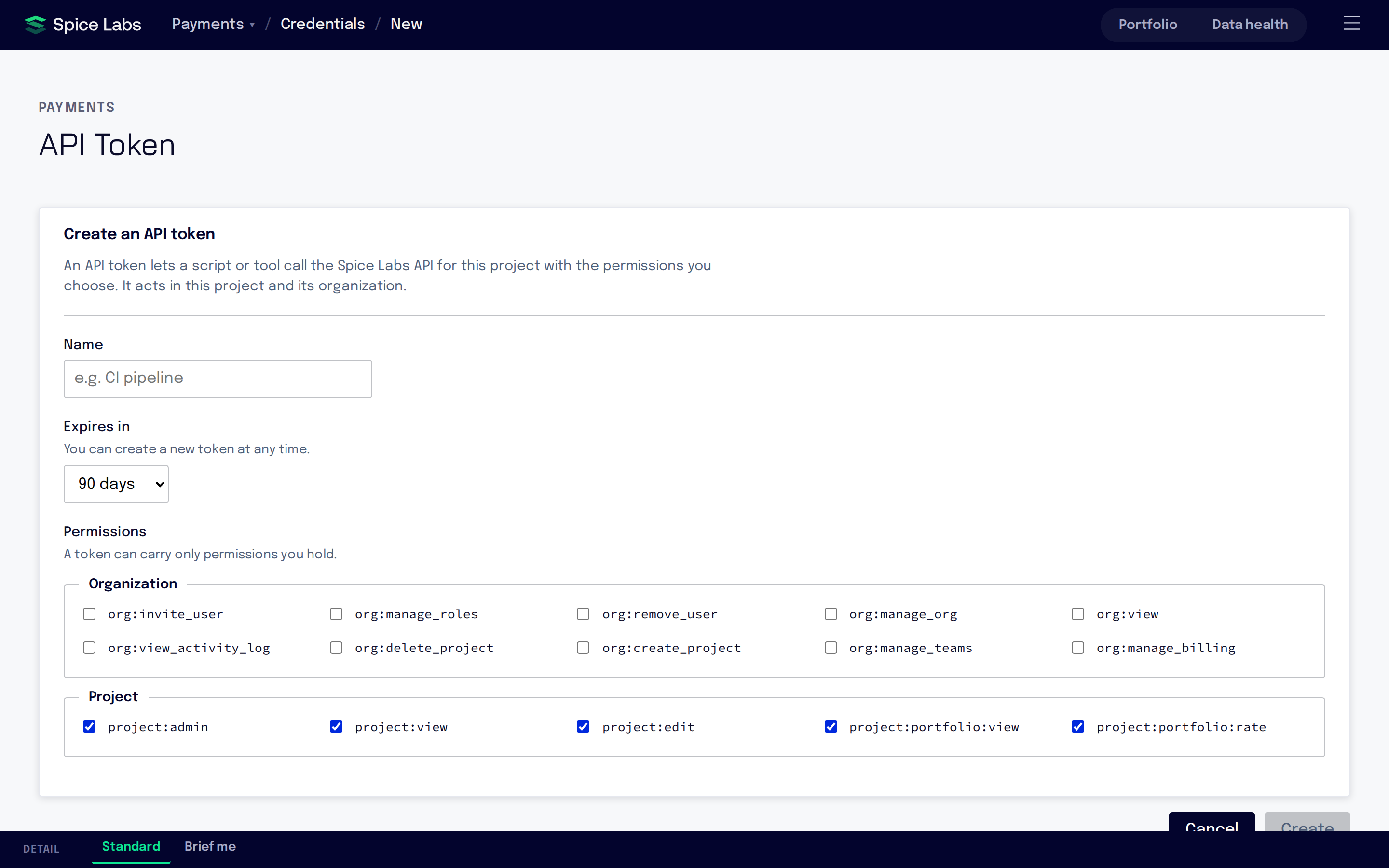This screenshot has height=868, width=1389.
Task: Uncheck the project:view checkbox
Action: [336, 727]
